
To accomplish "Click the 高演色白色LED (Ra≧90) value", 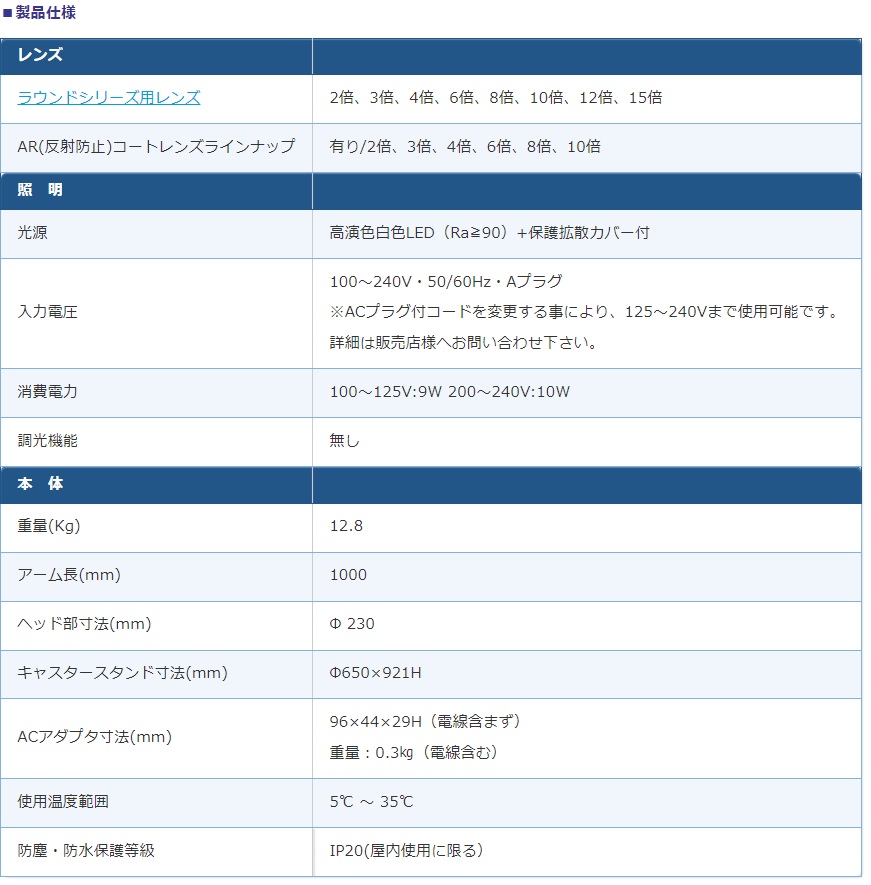I will [489, 233].
